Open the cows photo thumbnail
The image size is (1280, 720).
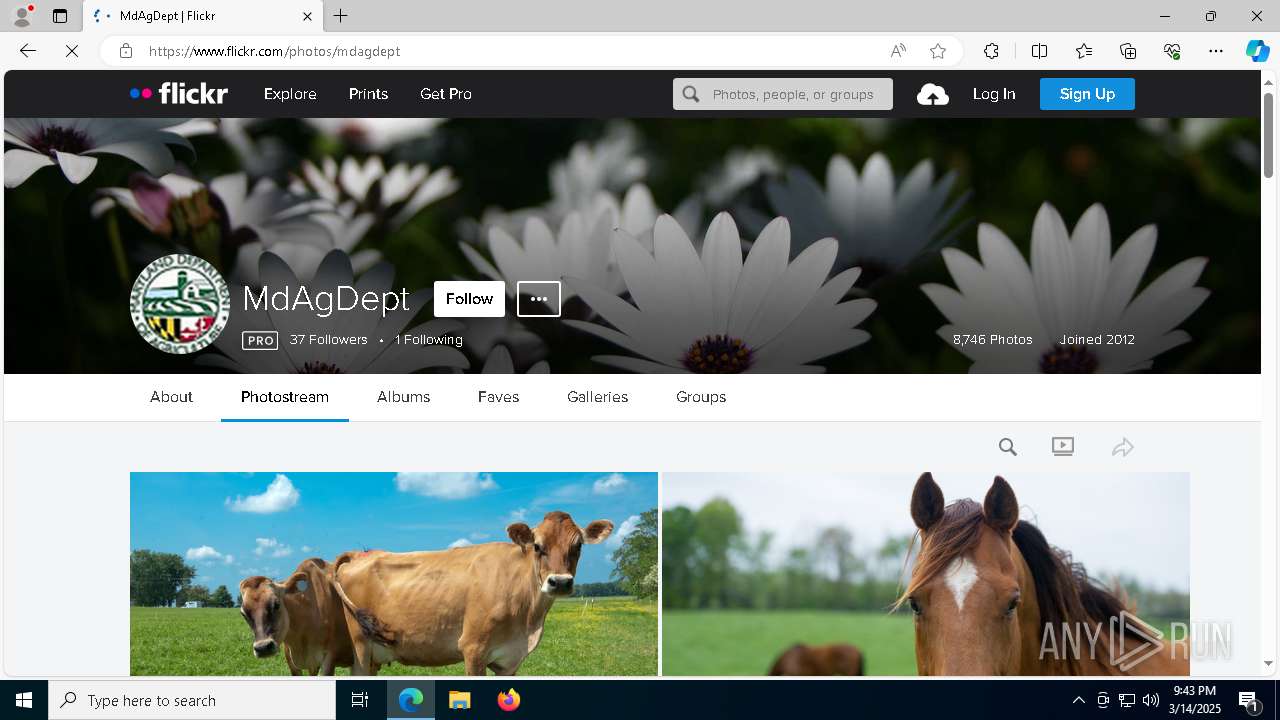pos(394,574)
